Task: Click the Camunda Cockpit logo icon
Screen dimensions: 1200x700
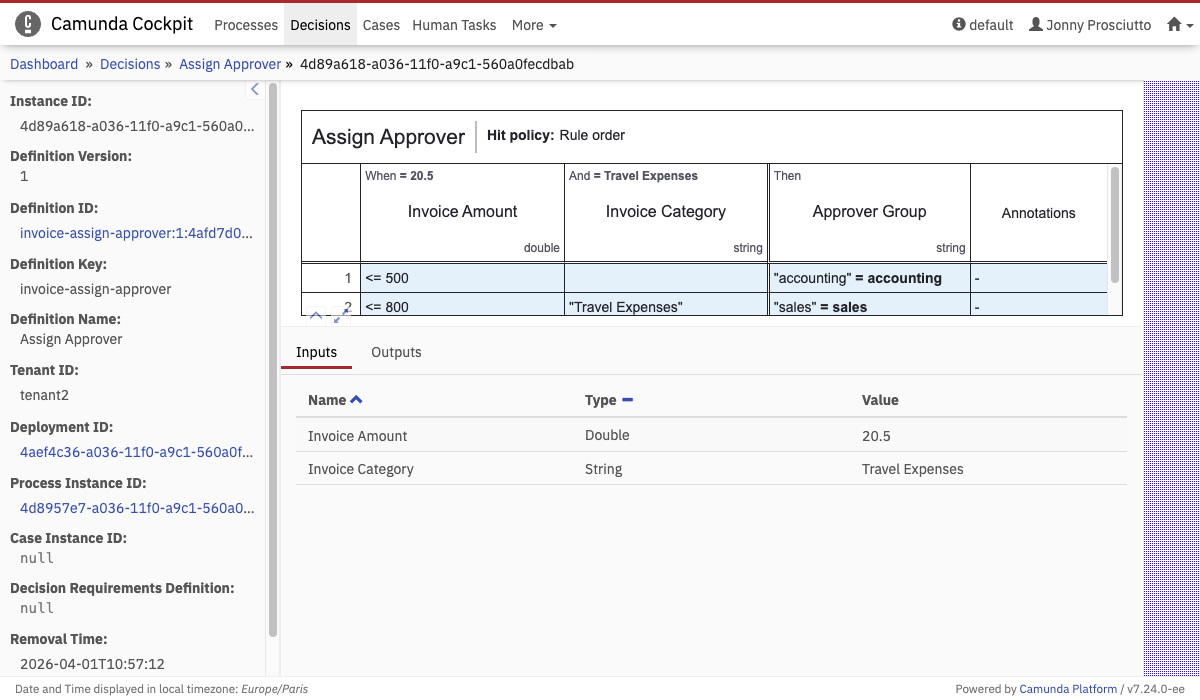Action: pos(28,24)
